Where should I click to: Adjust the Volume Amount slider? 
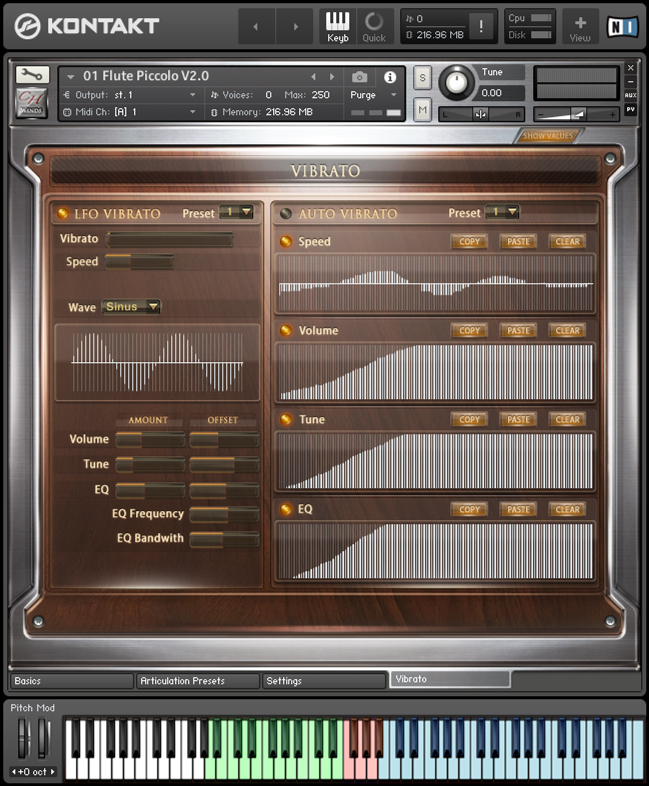(x=150, y=440)
